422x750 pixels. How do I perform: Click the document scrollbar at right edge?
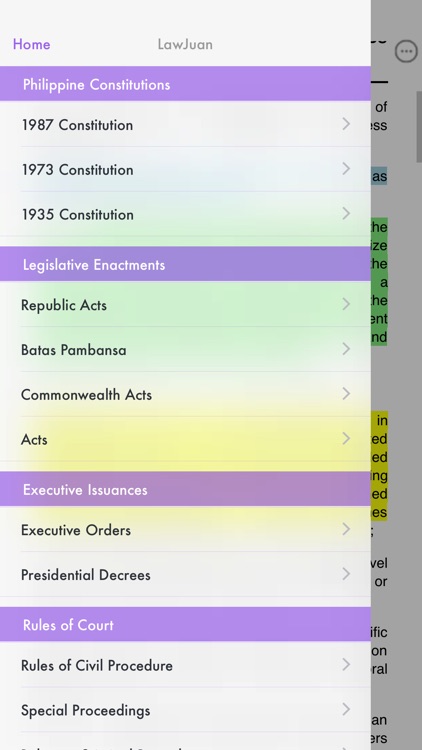[x=419, y=127]
